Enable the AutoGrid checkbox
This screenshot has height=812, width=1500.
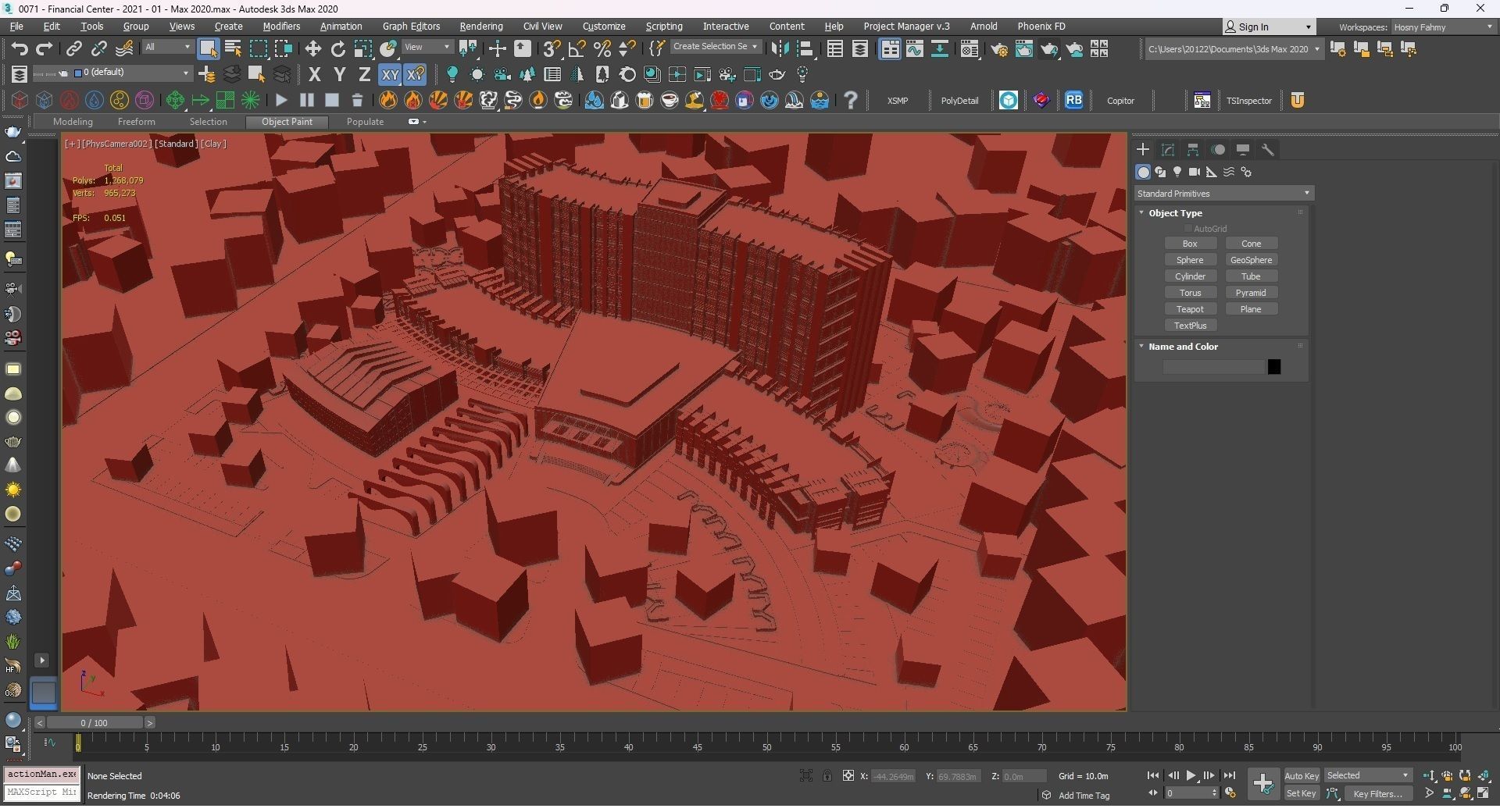click(x=1188, y=229)
